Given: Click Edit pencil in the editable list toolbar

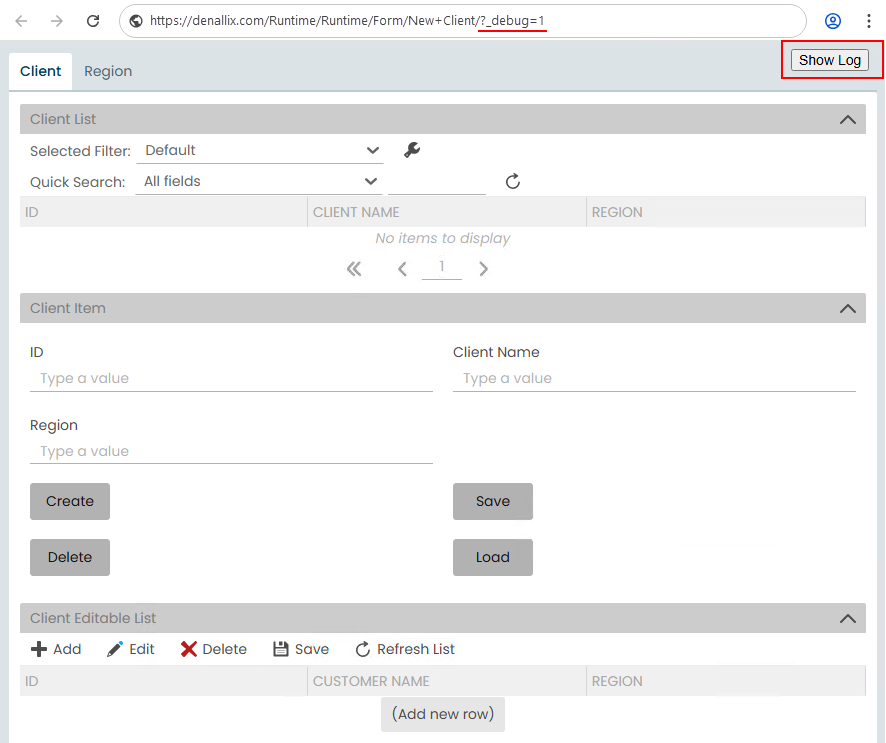Looking at the screenshot, I should point(131,649).
